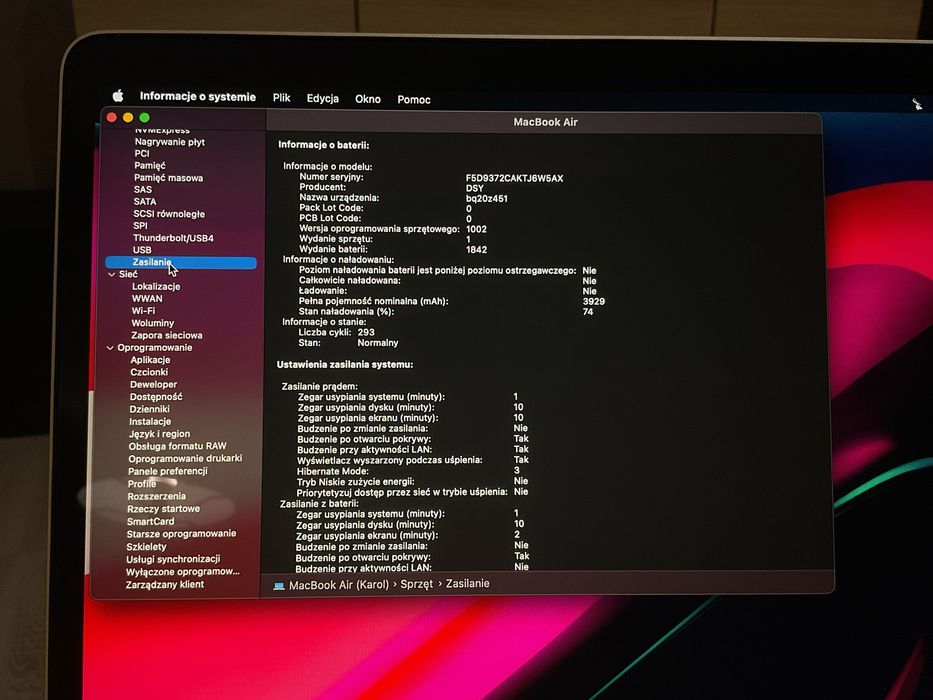Open the Plik menu
The image size is (933, 700).
(281, 98)
